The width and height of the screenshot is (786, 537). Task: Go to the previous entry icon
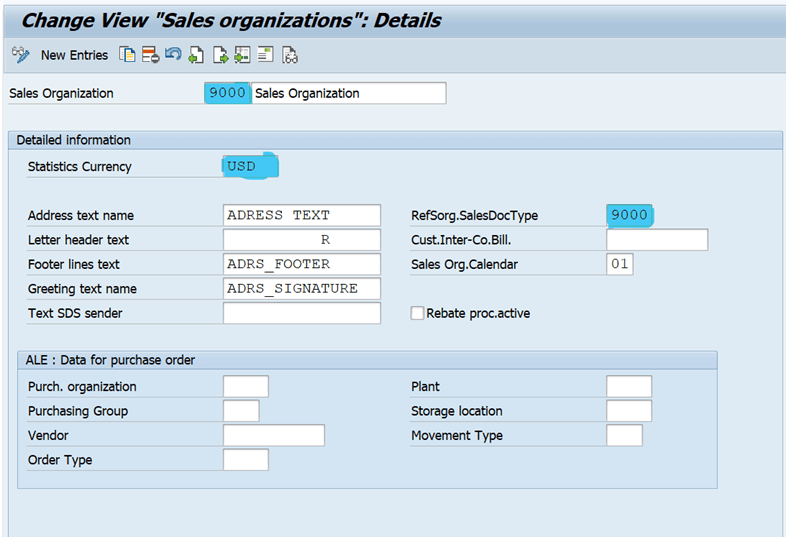[x=196, y=55]
